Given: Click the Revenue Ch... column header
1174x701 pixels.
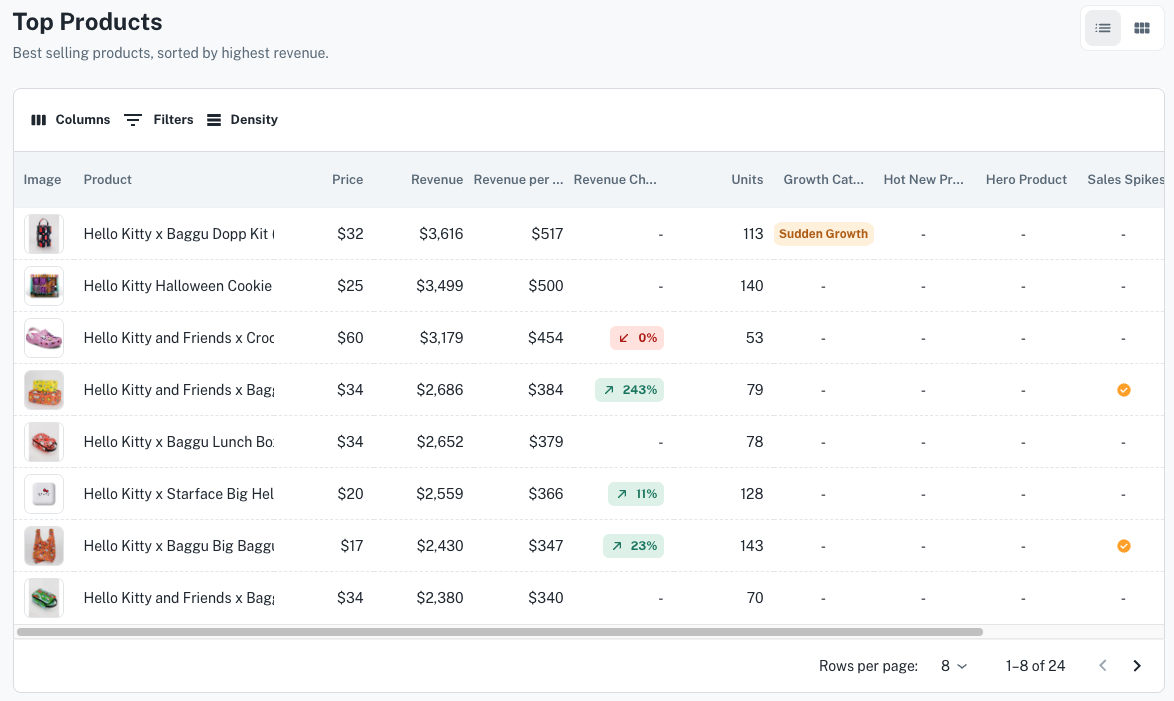Looking at the screenshot, I should [x=615, y=180].
